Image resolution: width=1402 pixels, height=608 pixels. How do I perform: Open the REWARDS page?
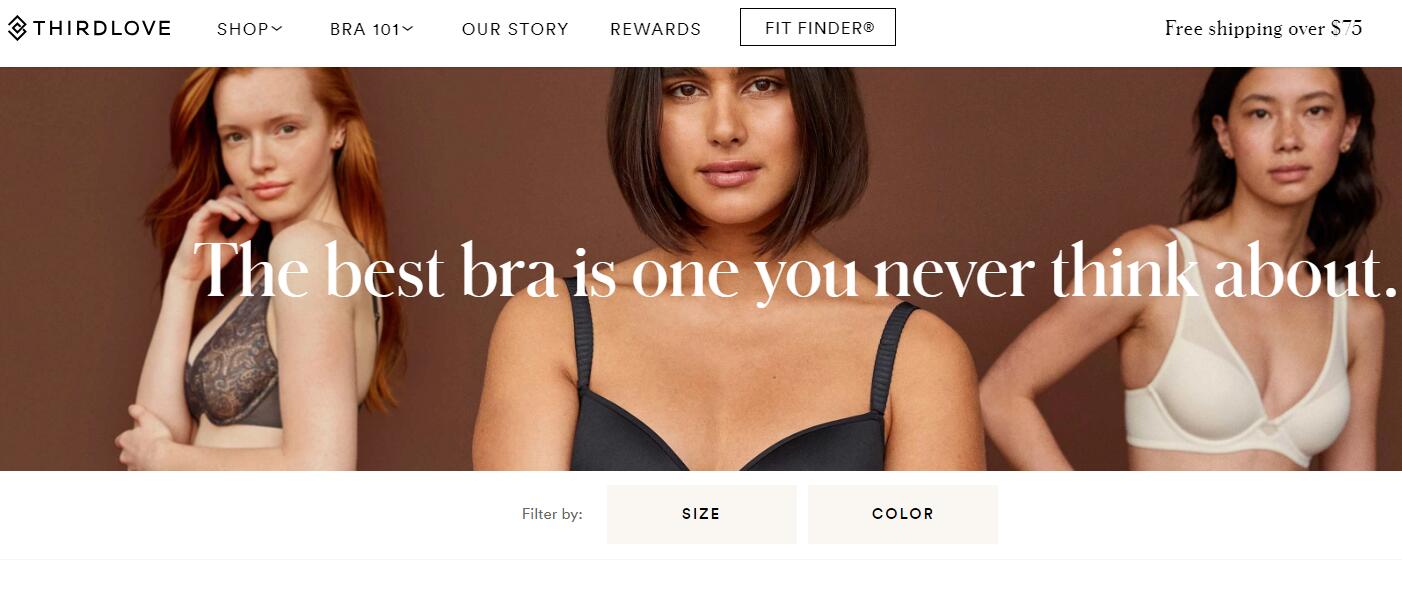click(656, 29)
